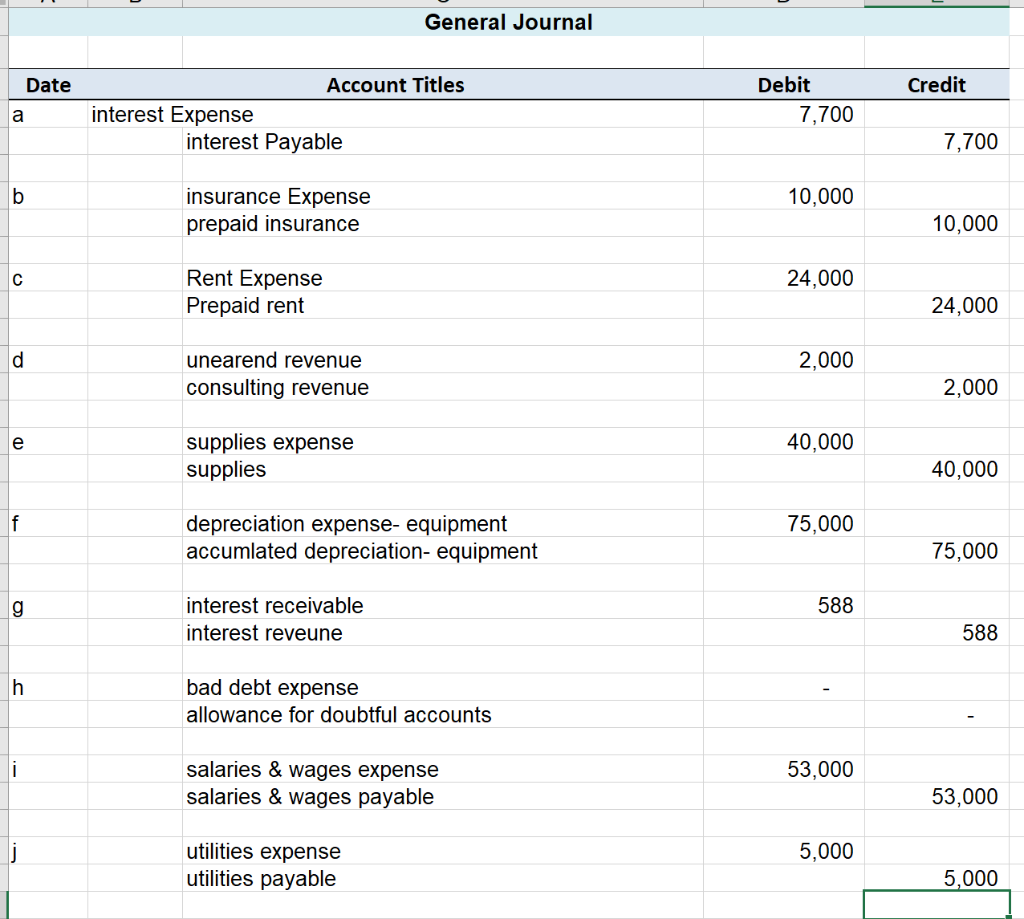Select the utilities expense cell
1024x919 pixels.
(x=443, y=852)
